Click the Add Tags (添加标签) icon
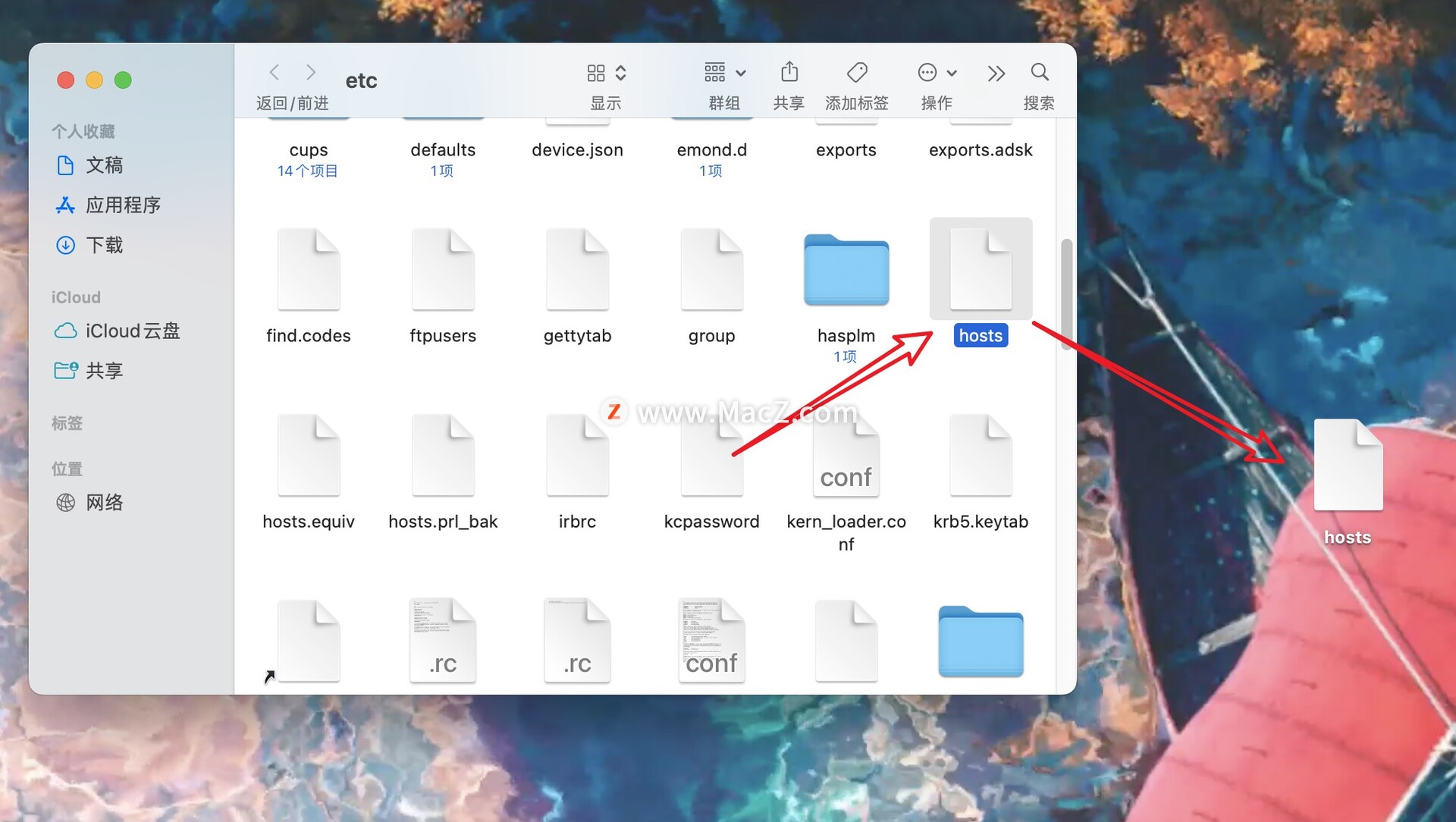The height and width of the screenshot is (822, 1456). pyautogui.click(x=856, y=72)
